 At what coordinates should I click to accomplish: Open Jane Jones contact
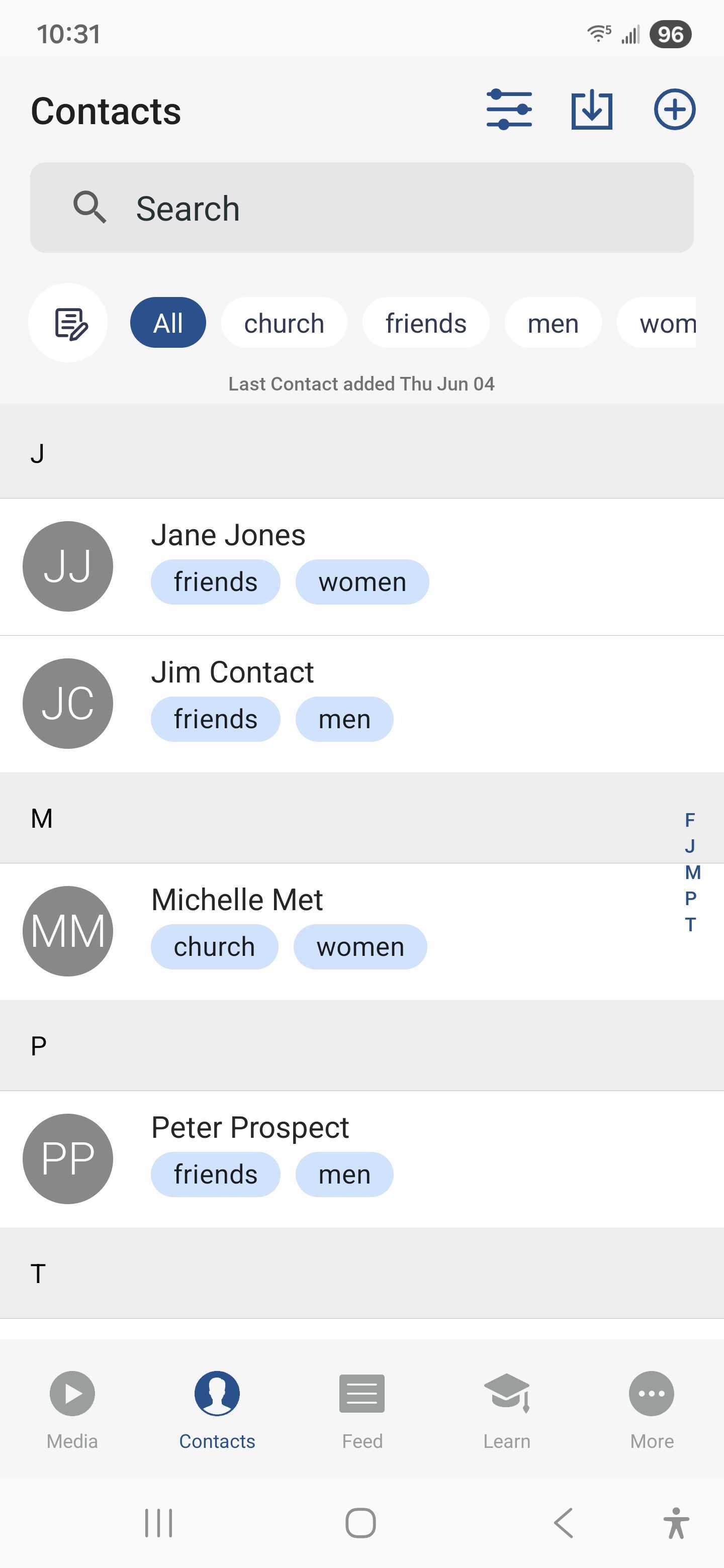click(361, 567)
